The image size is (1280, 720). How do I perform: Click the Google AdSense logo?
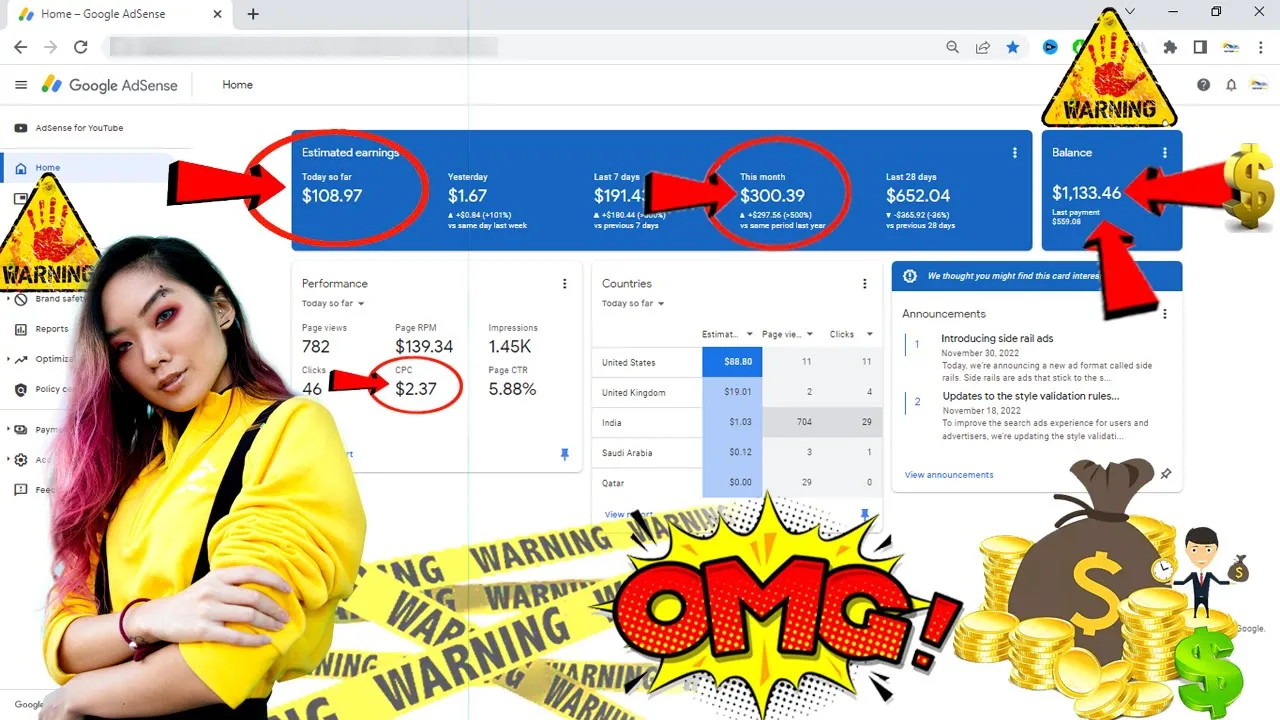pyautogui.click(x=110, y=85)
